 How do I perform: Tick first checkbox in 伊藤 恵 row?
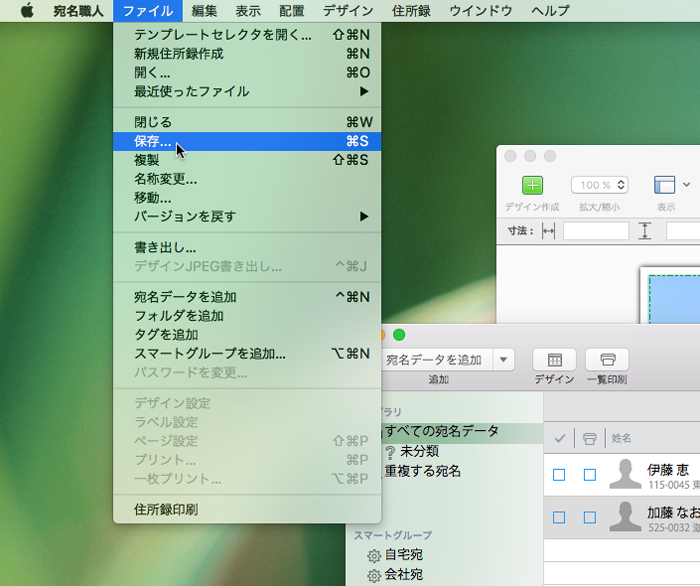[x=559, y=474]
